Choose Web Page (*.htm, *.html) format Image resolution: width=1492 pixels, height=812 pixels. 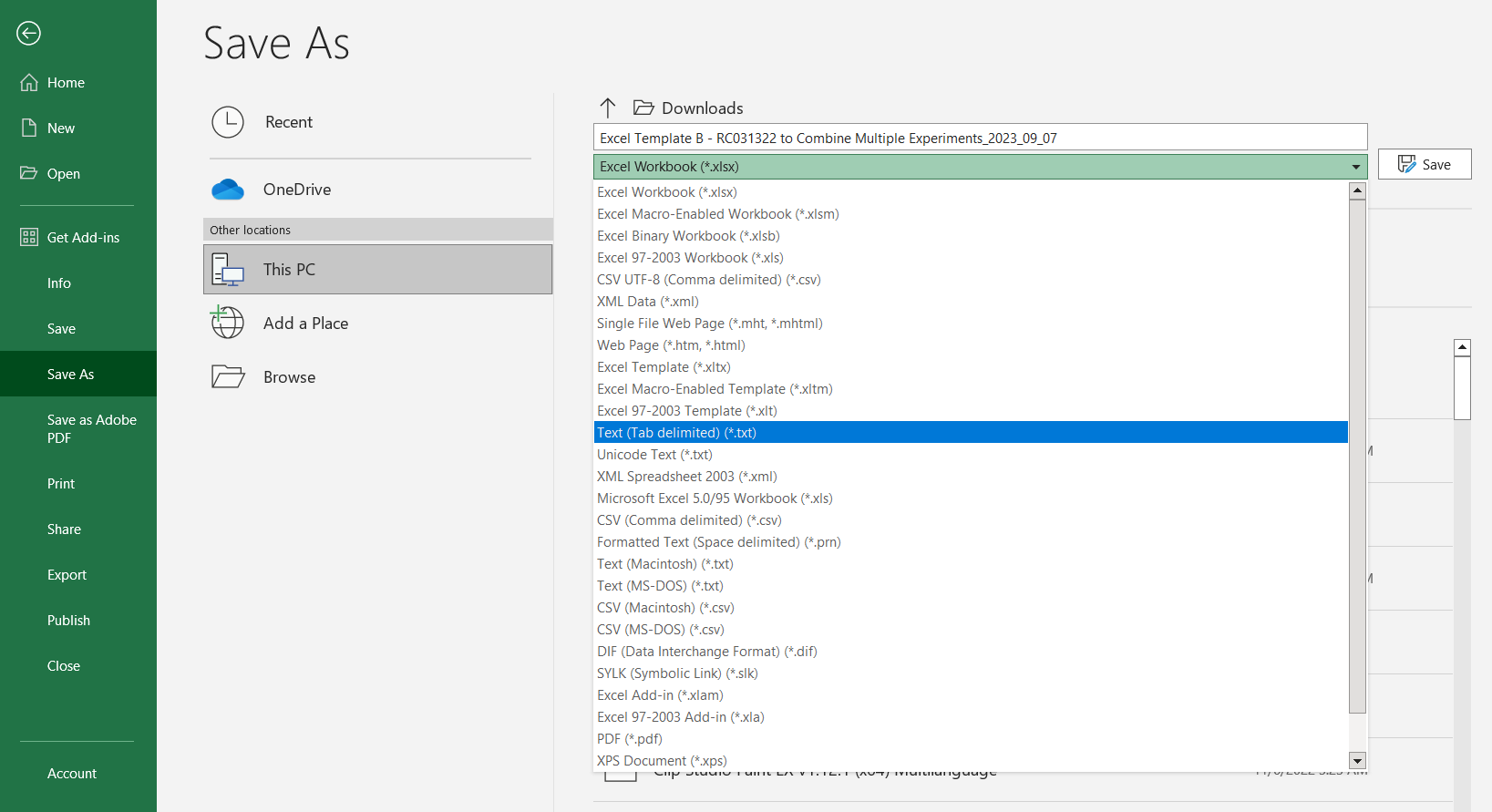point(971,345)
